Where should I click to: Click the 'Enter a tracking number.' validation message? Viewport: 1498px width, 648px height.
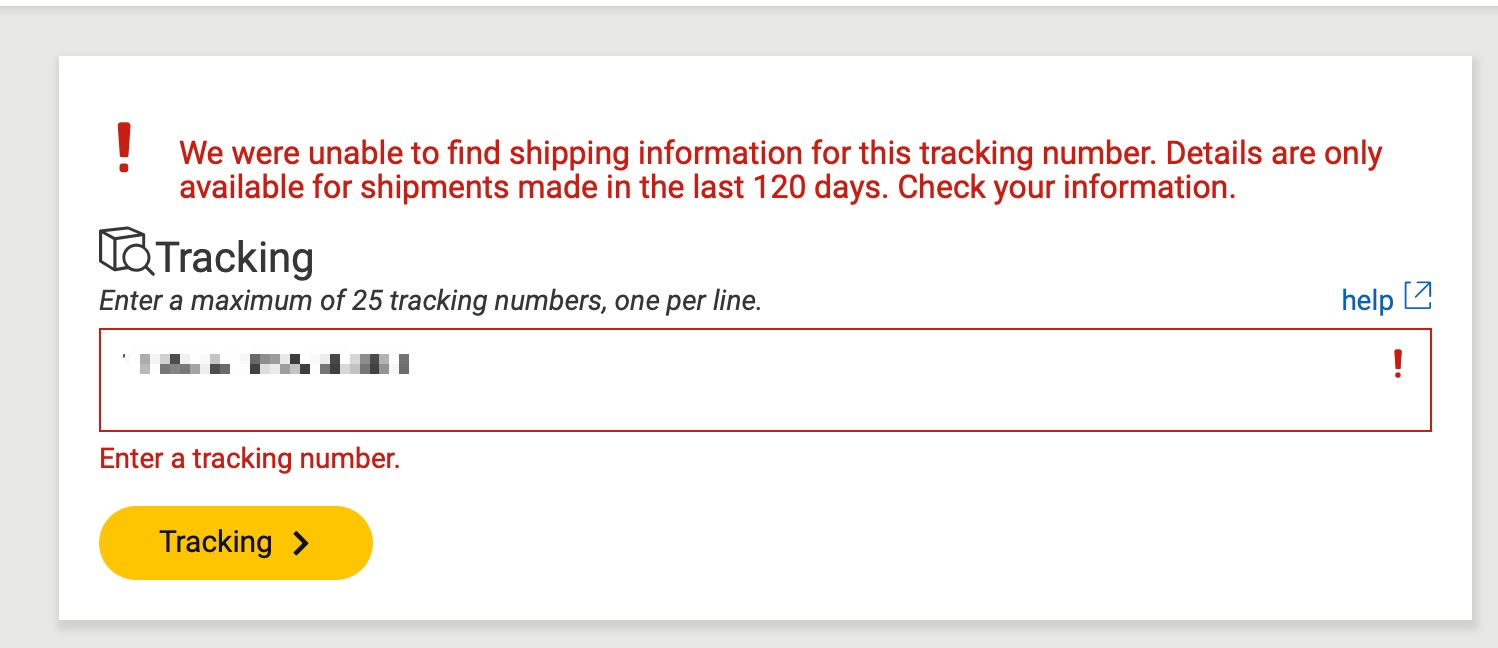click(x=250, y=459)
